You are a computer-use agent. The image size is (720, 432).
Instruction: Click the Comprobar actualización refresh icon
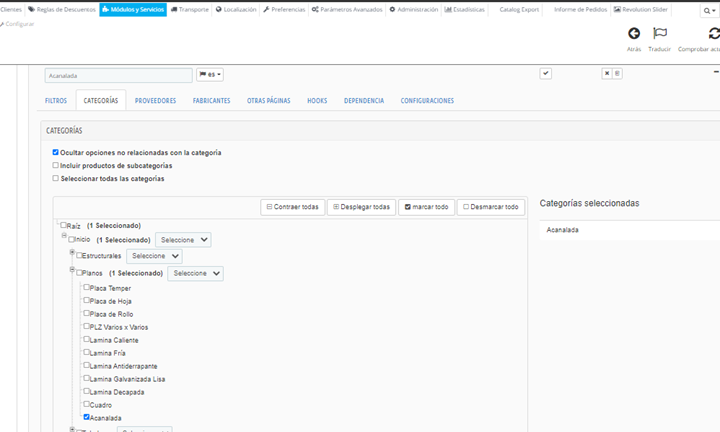point(714,34)
